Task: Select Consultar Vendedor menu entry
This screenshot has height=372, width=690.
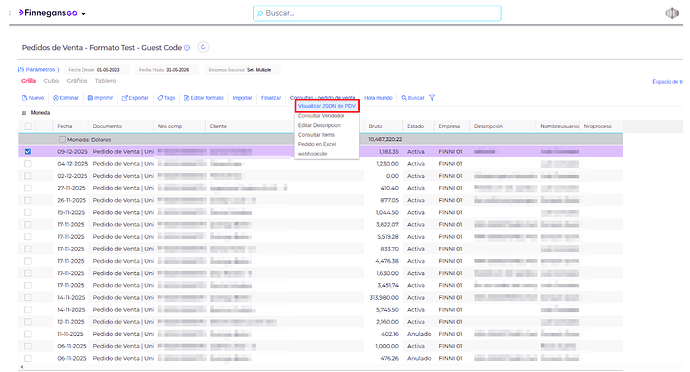Action: click(x=321, y=116)
